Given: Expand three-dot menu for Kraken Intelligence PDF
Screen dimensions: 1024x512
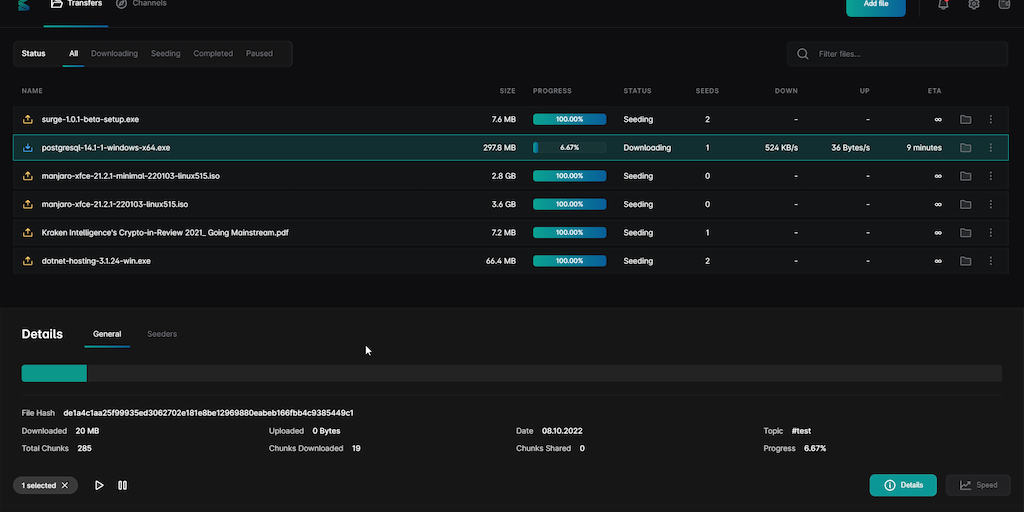Looking at the screenshot, I should 991,233.
